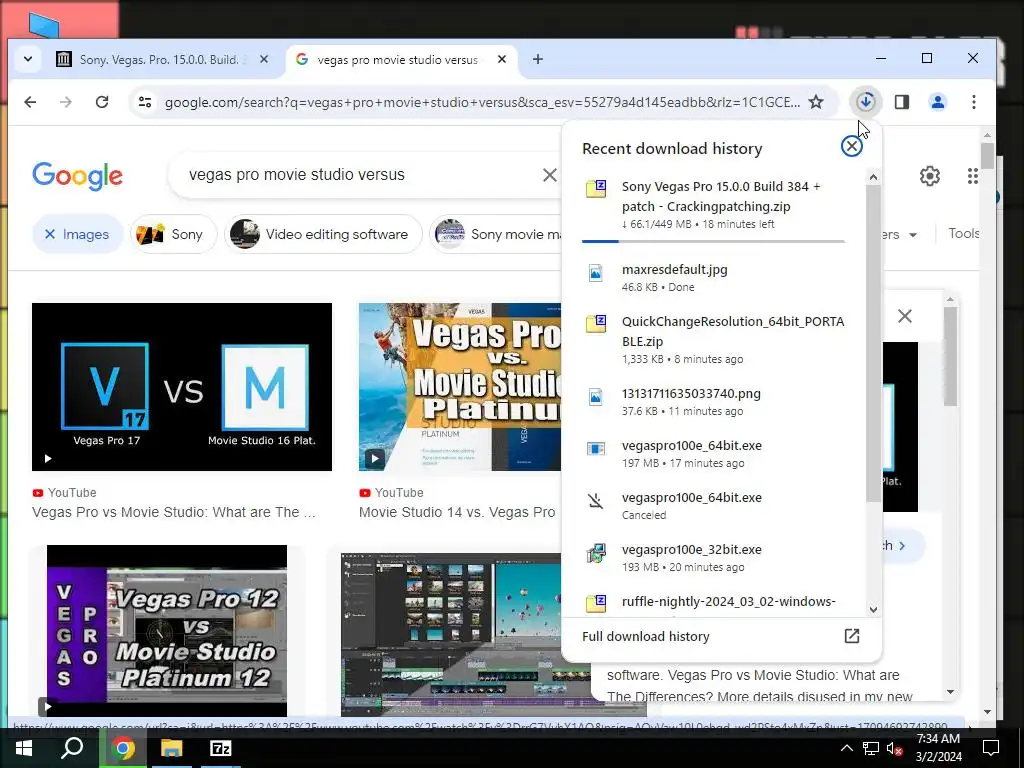The width and height of the screenshot is (1024, 768).
Task: Remove the Images filter chip
Action: pyautogui.click(x=77, y=234)
